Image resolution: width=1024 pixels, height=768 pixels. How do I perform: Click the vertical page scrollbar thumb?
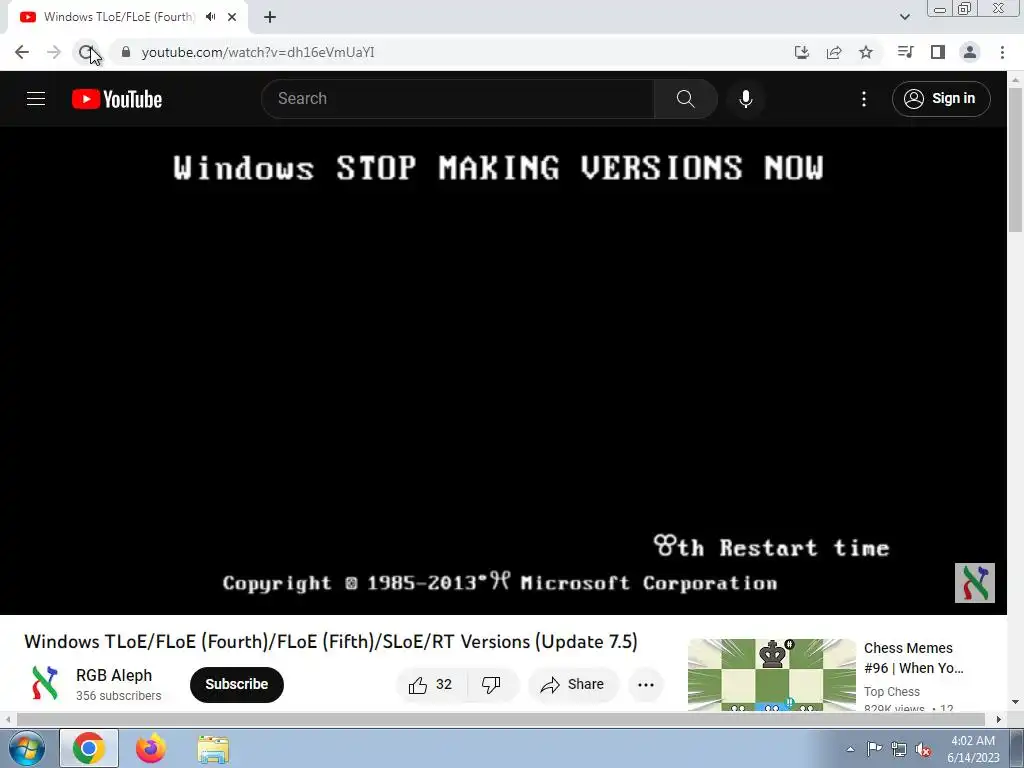(x=1015, y=159)
